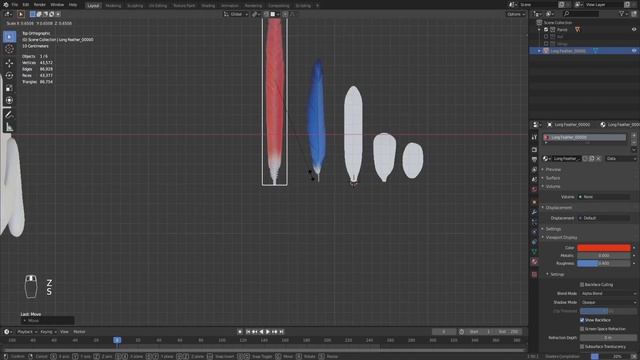
Task: Switch to the Modeling workspace tab
Action: (113, 6)
